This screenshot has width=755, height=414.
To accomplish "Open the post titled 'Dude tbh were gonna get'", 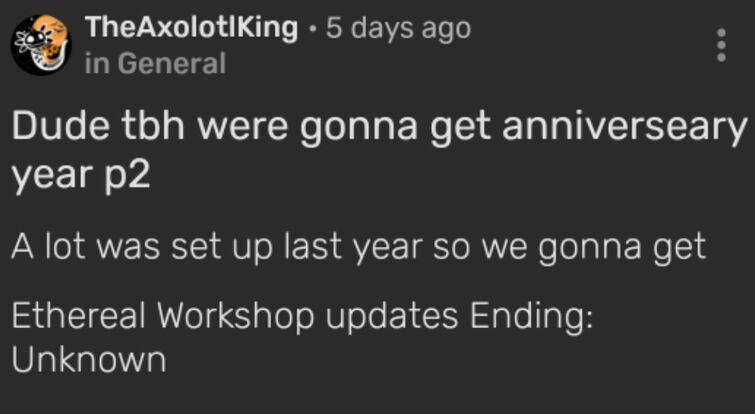I will coord(379,150).
